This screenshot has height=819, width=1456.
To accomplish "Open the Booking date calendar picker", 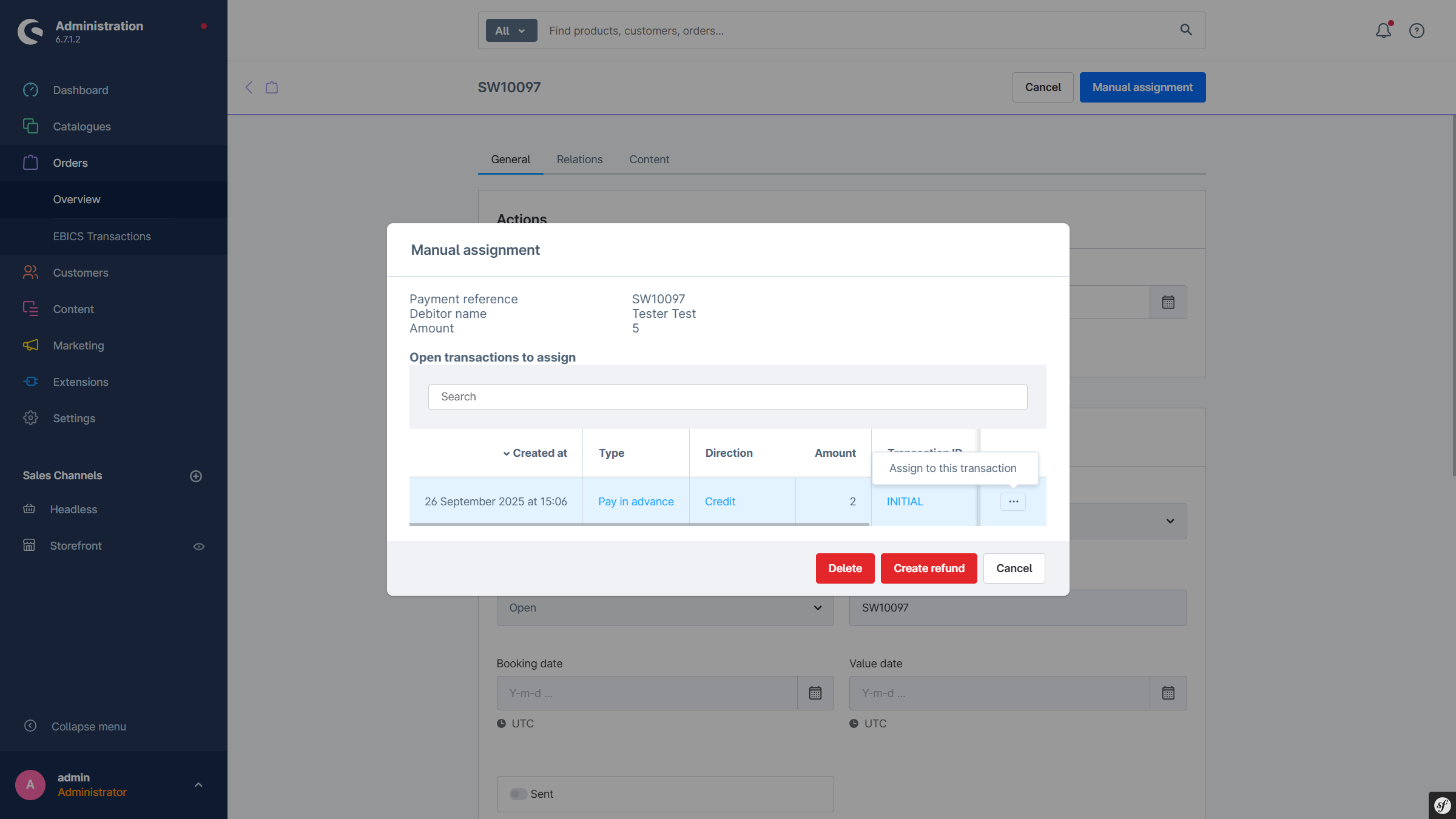I will 815,693.
